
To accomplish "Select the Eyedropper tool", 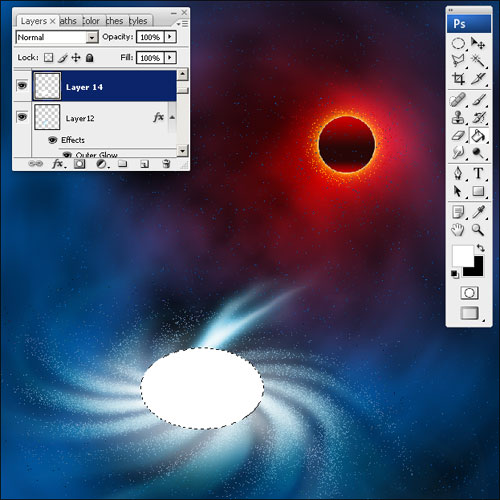I will pos(478,212).
